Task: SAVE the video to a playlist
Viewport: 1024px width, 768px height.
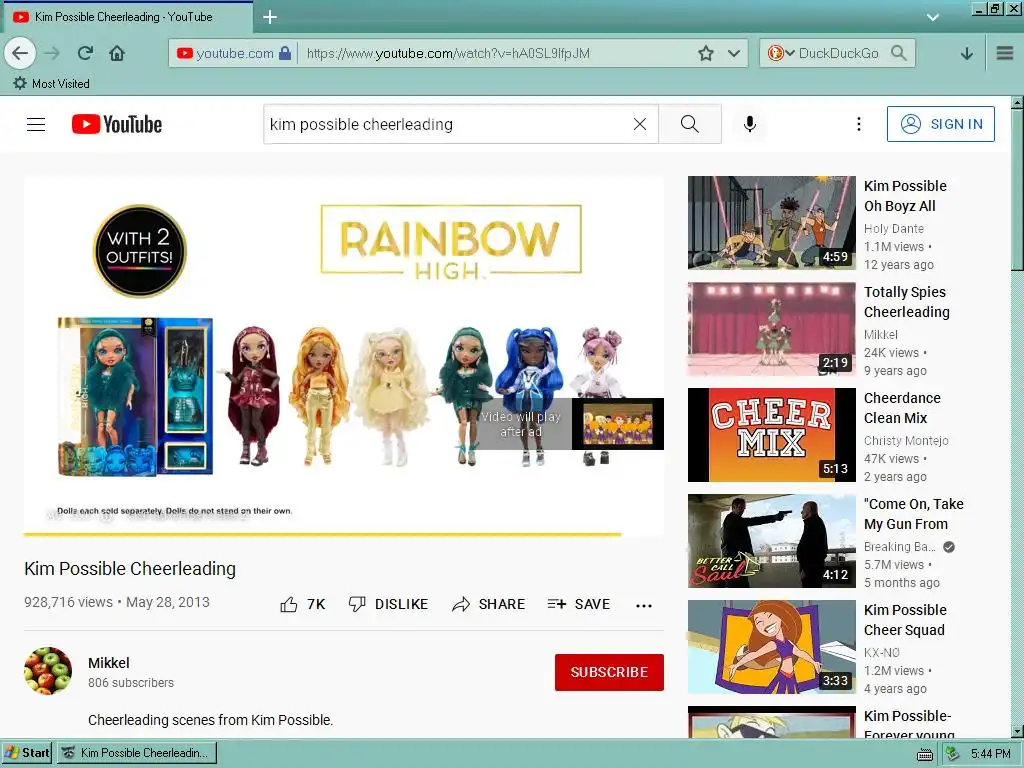Action: tap(579, 605)
